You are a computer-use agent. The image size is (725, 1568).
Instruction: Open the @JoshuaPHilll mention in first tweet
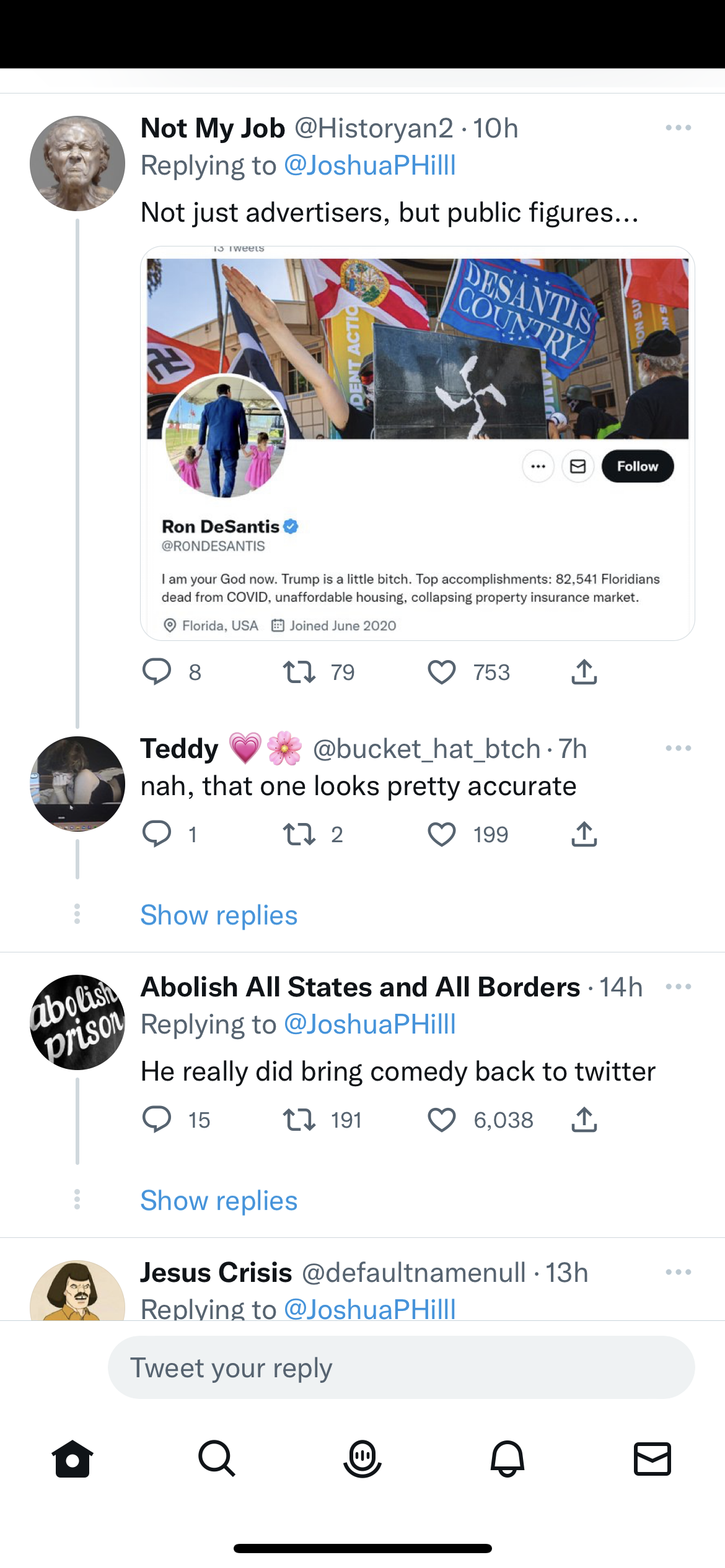click(369, 166)
